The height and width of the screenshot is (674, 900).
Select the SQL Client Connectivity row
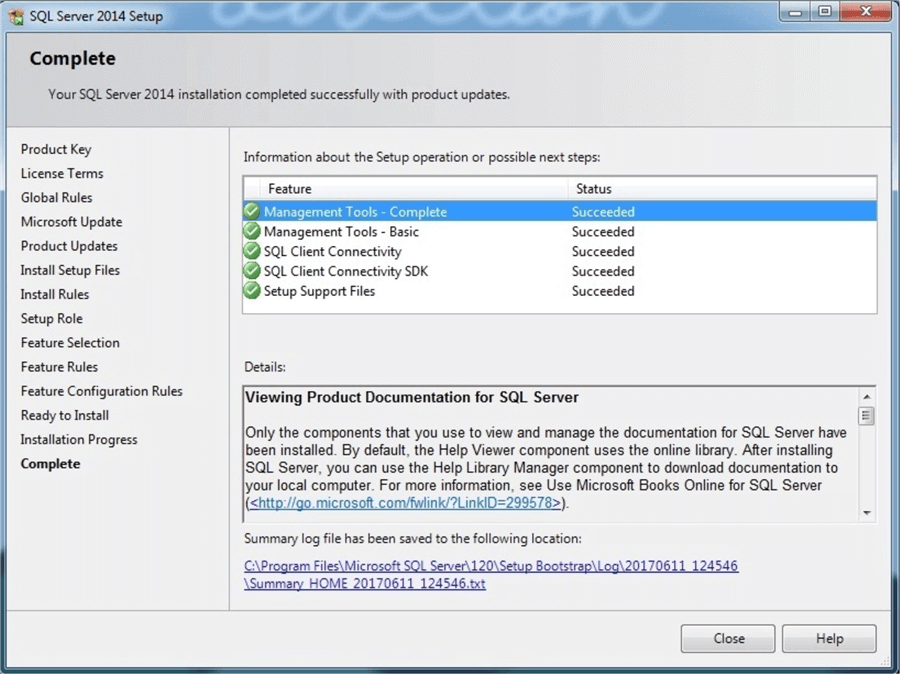(x=560, y=251)
